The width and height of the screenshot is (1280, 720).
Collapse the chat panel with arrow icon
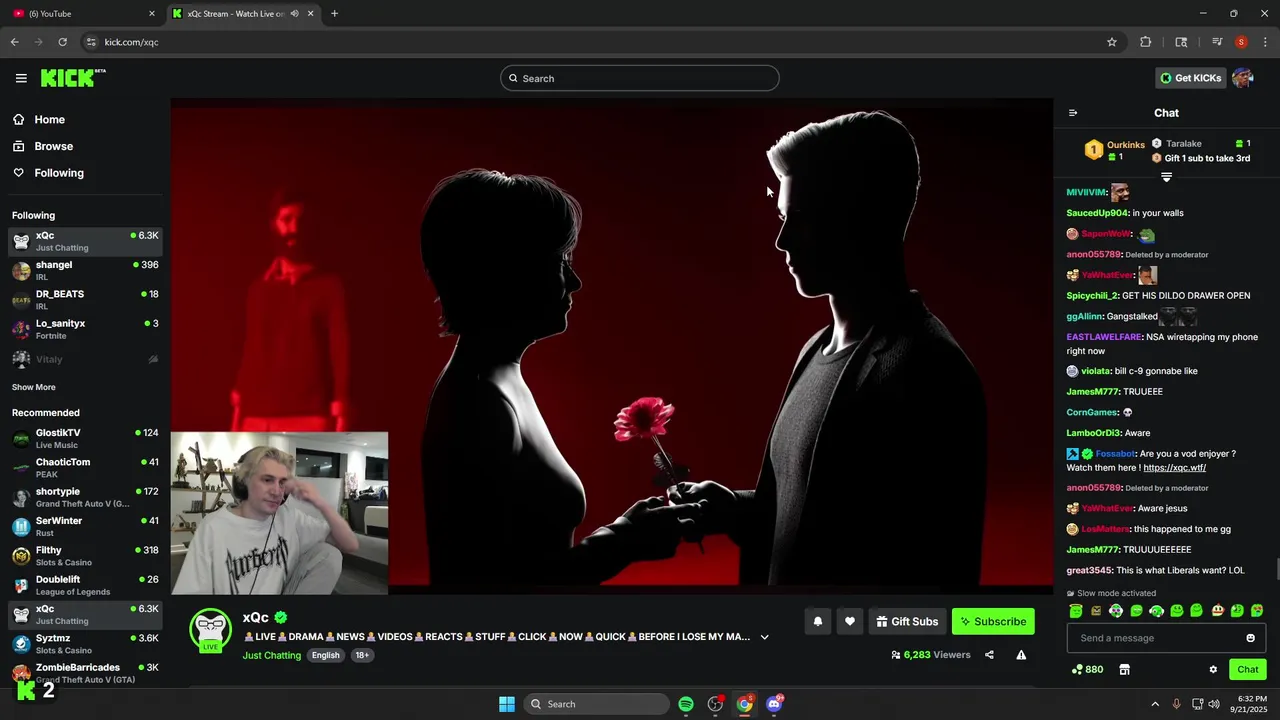(x=1073, y=113)
